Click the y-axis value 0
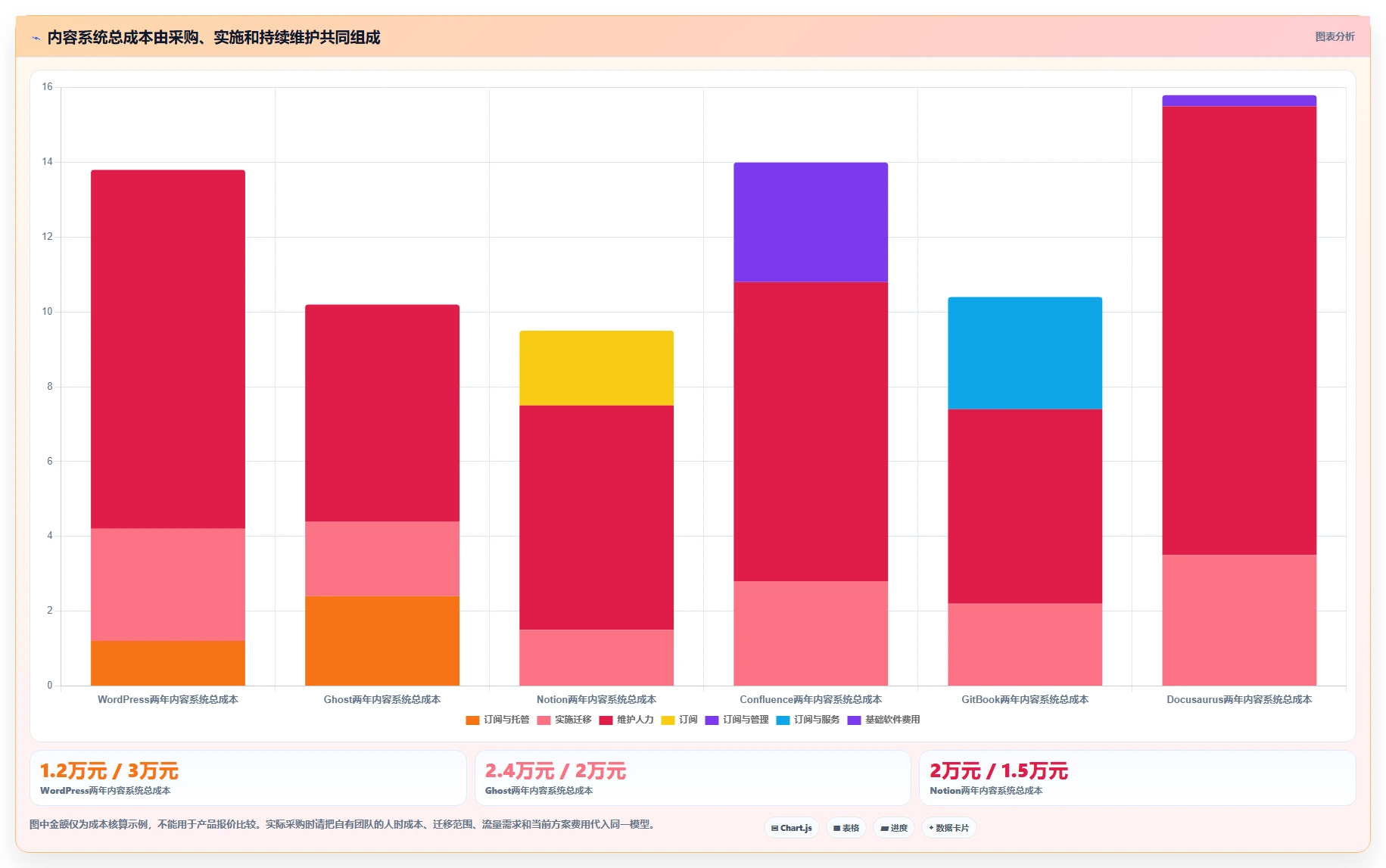Screen dimensions: 1386x868 pos(50,686)
